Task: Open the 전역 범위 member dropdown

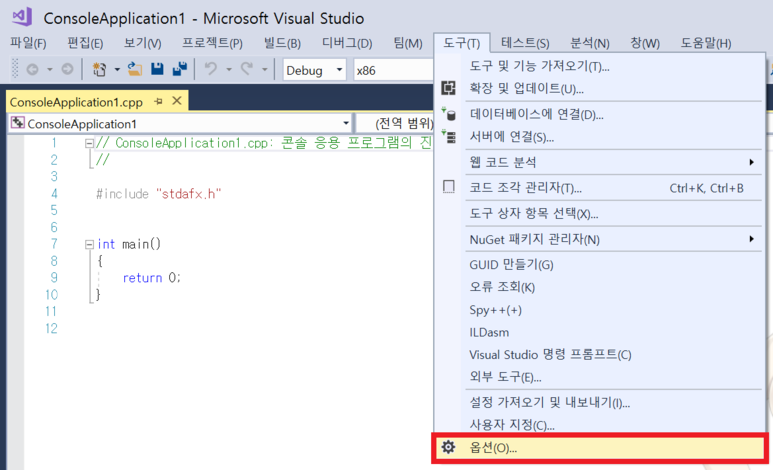Action: coord(395,123)
